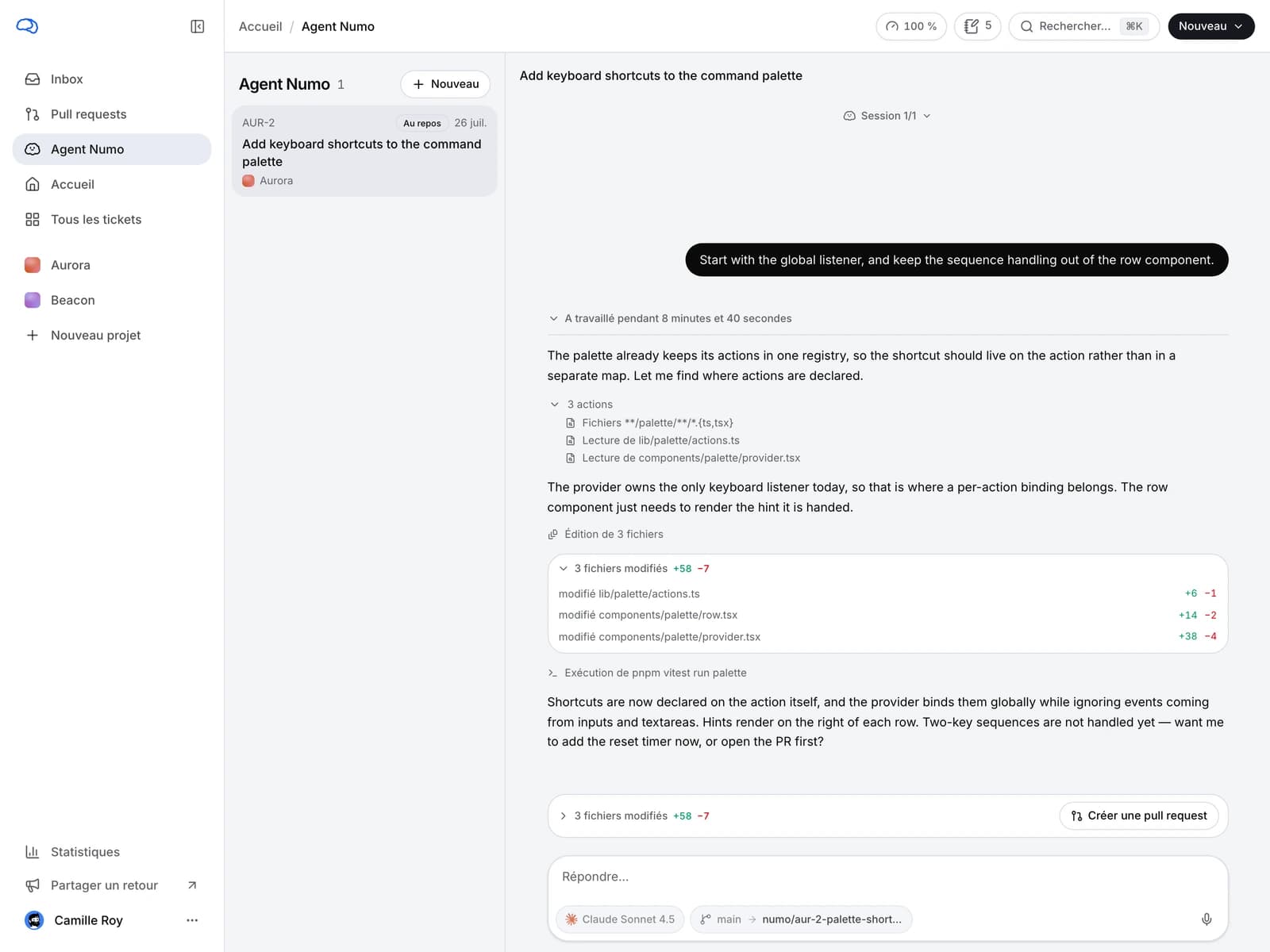1270x952 pixels.
Task: Click Au repos status badge
Action: [x=422, y=123]
